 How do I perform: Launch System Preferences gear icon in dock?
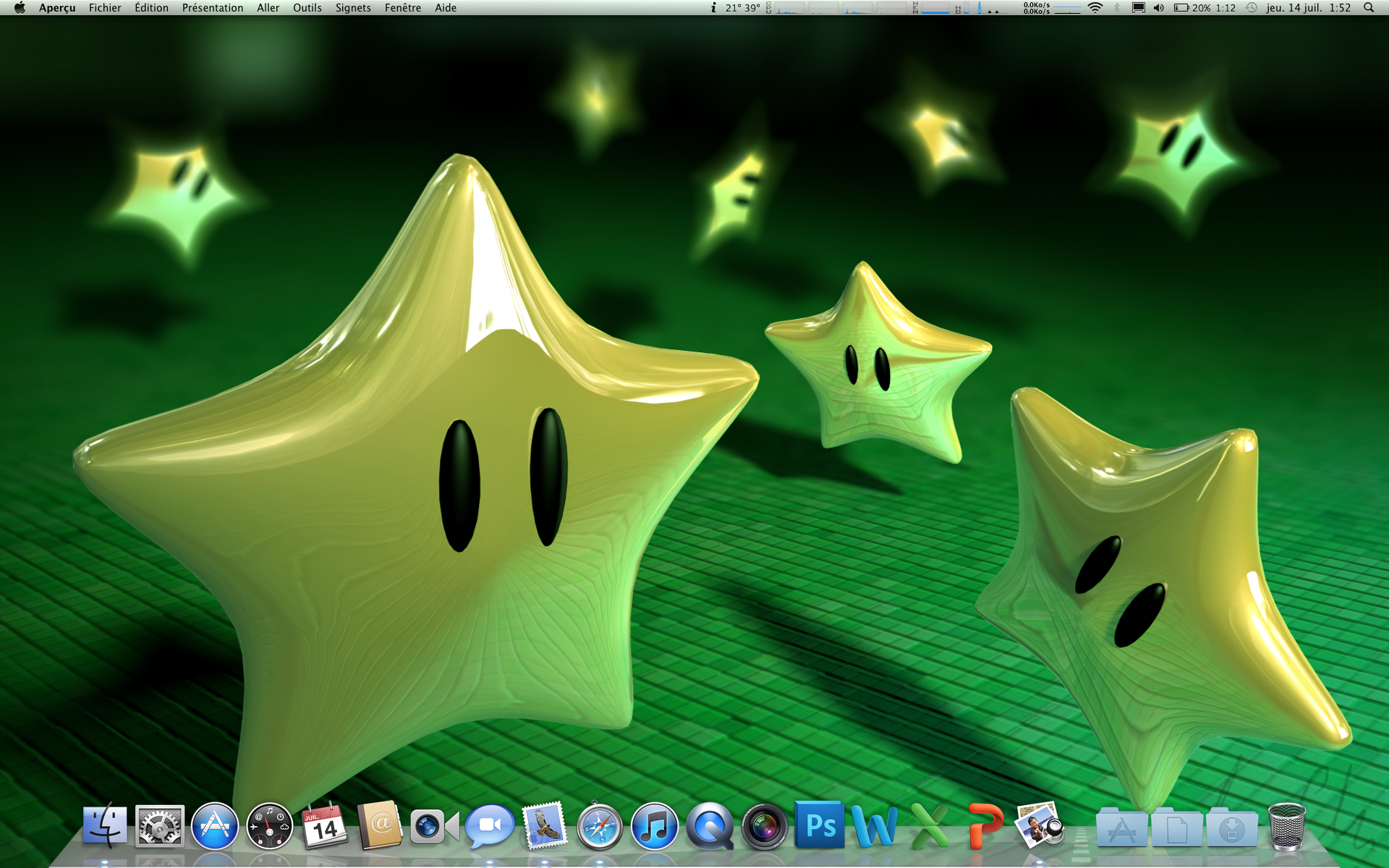coord(160,825)
